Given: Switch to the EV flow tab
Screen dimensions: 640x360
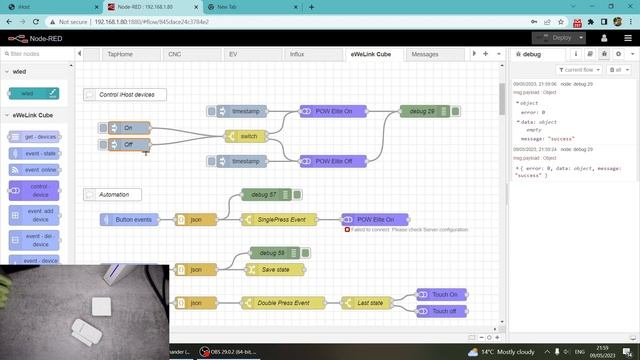Looking at the screenshot, I should pos(253,54).
